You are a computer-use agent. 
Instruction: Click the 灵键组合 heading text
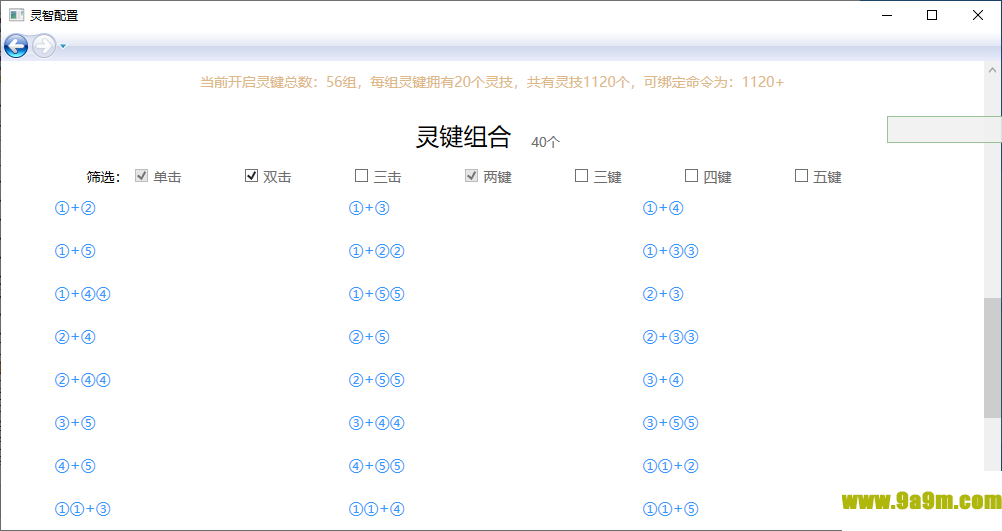[463, 137]
